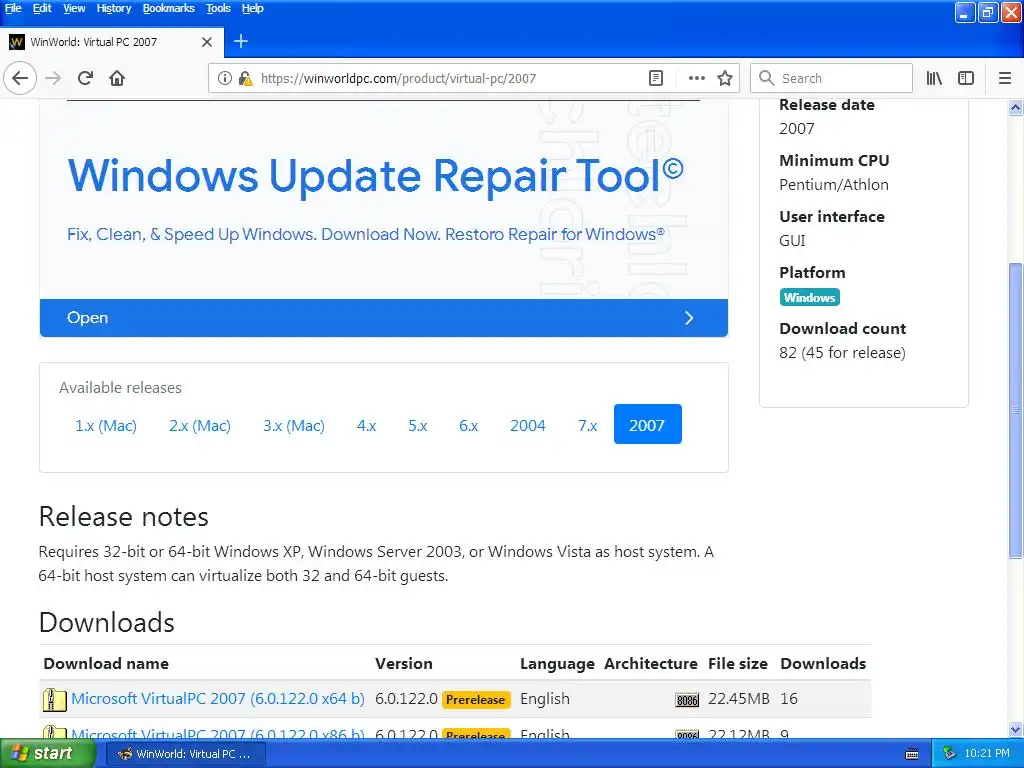
Task: Select the 7.x release
Action: tap(587, 425)
